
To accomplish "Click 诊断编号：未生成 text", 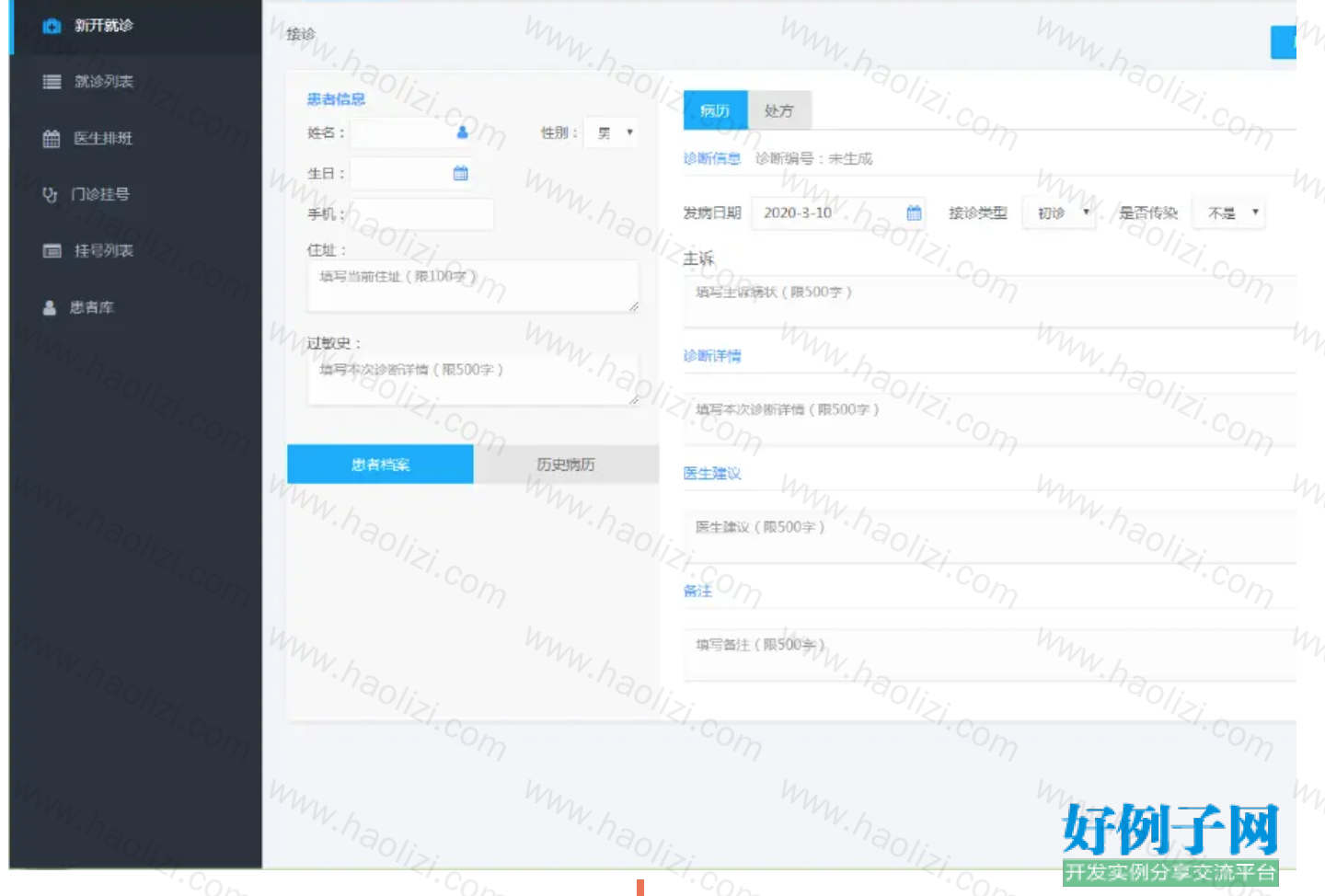I will click(x=813, y=158).
